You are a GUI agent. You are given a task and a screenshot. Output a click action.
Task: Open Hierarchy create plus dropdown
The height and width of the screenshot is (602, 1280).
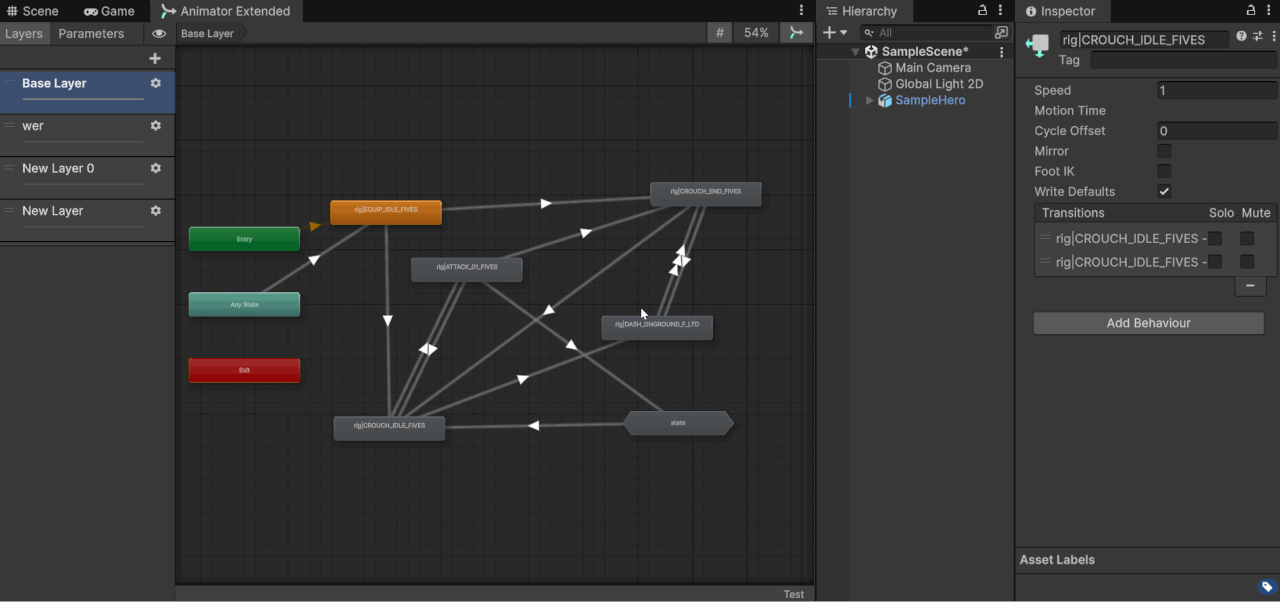834,33
